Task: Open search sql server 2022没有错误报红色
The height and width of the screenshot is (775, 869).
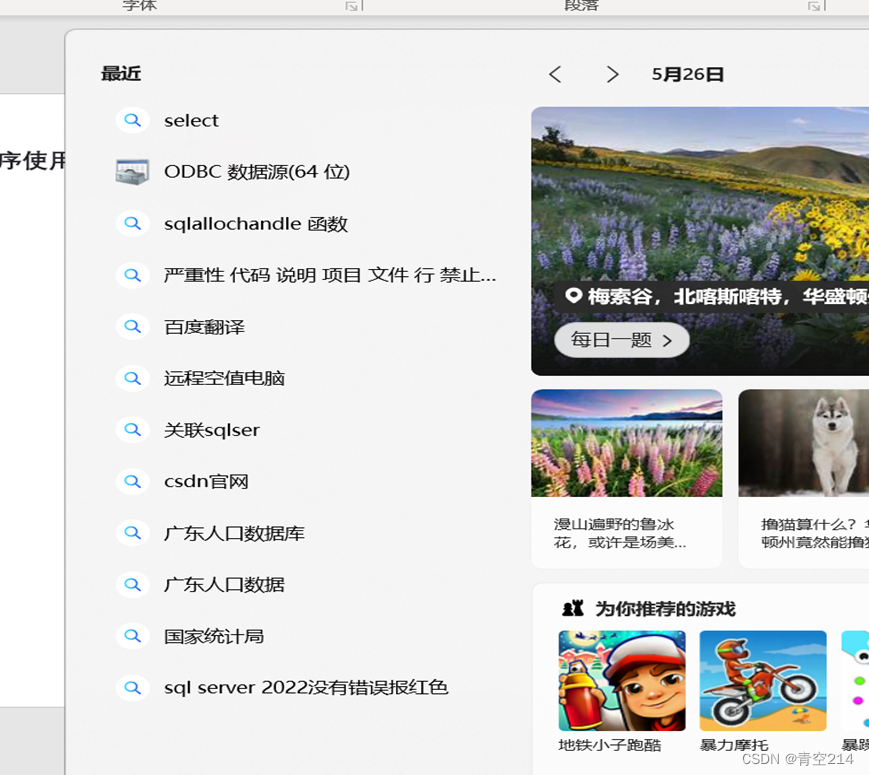Action: point(306,688)
